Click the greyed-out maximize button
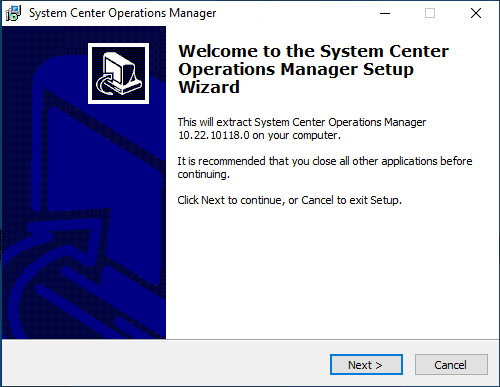This screenshot has width=500, height=387. point(430,13)
